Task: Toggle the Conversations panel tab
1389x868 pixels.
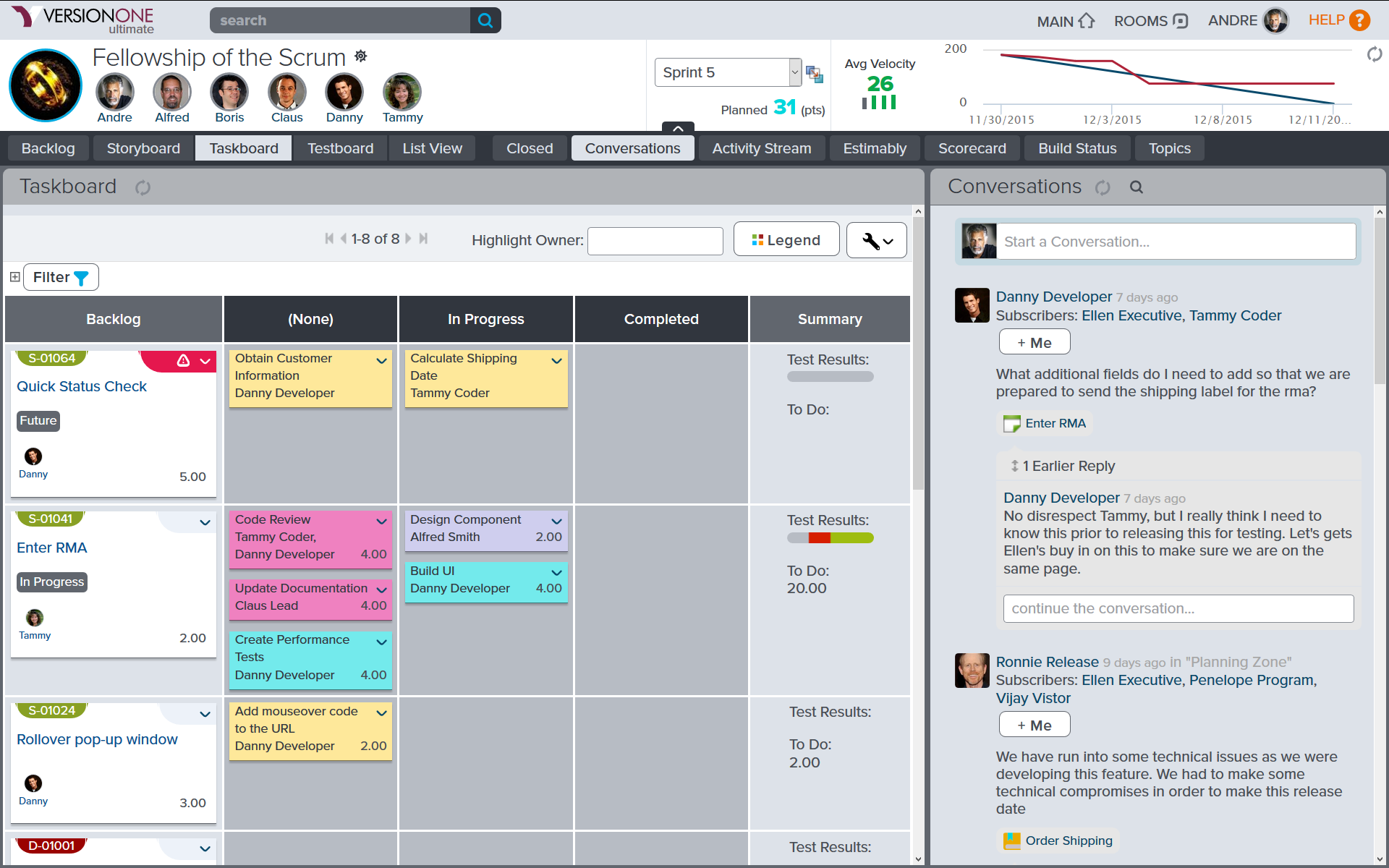Action: [632, 148]
